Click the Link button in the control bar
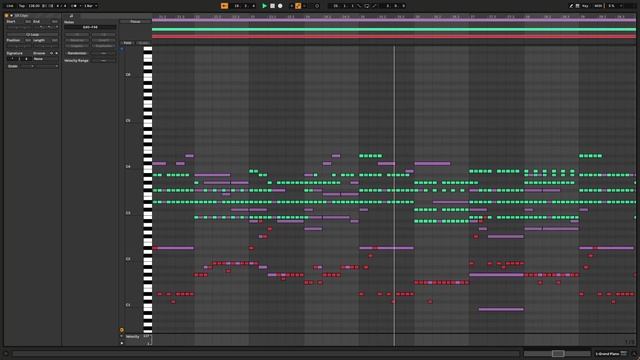 [x=10, y=6]
